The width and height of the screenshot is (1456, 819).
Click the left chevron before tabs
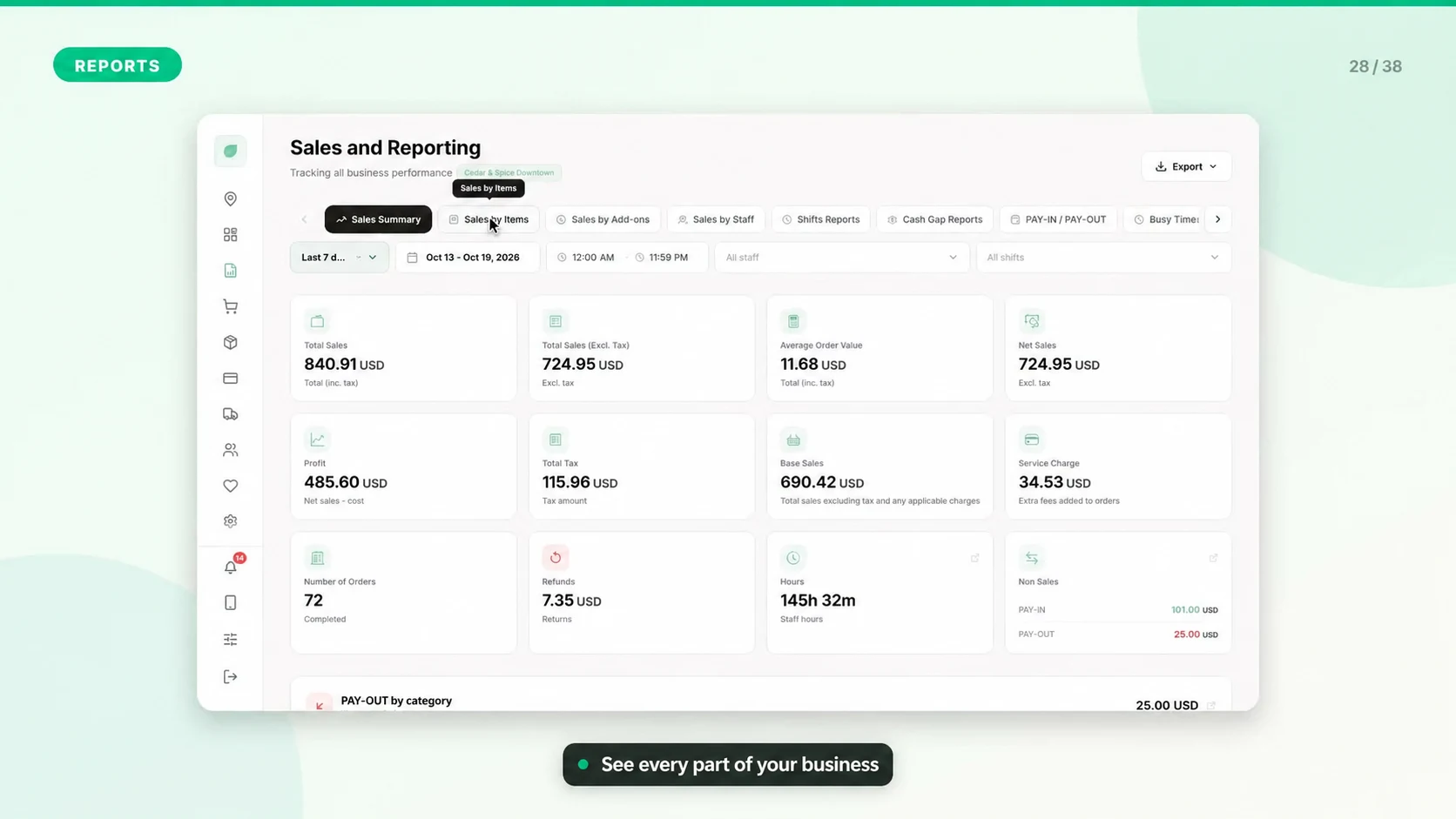(x=304, y=219)
